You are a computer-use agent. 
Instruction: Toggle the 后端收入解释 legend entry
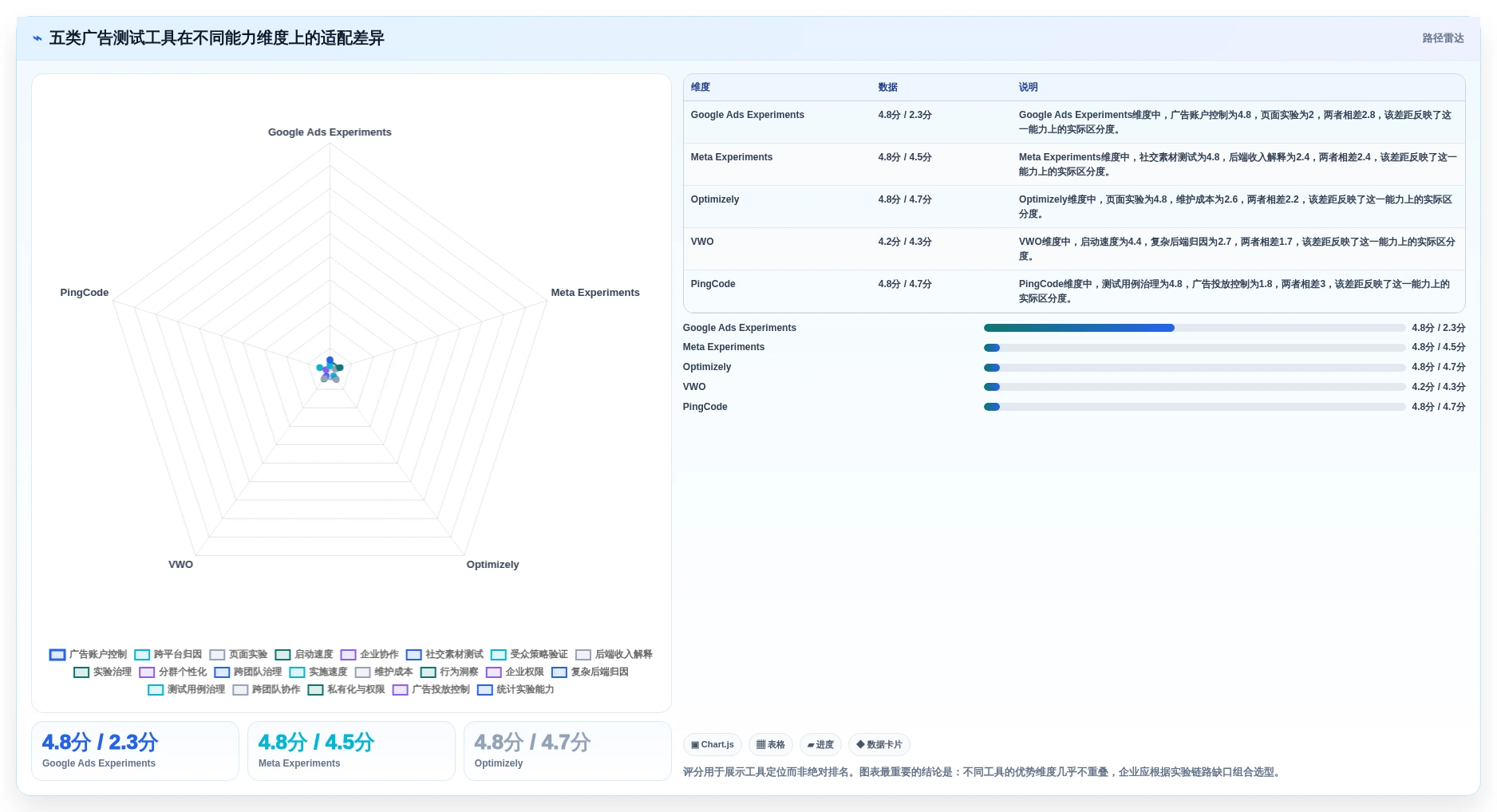click(x=614, y=654)
